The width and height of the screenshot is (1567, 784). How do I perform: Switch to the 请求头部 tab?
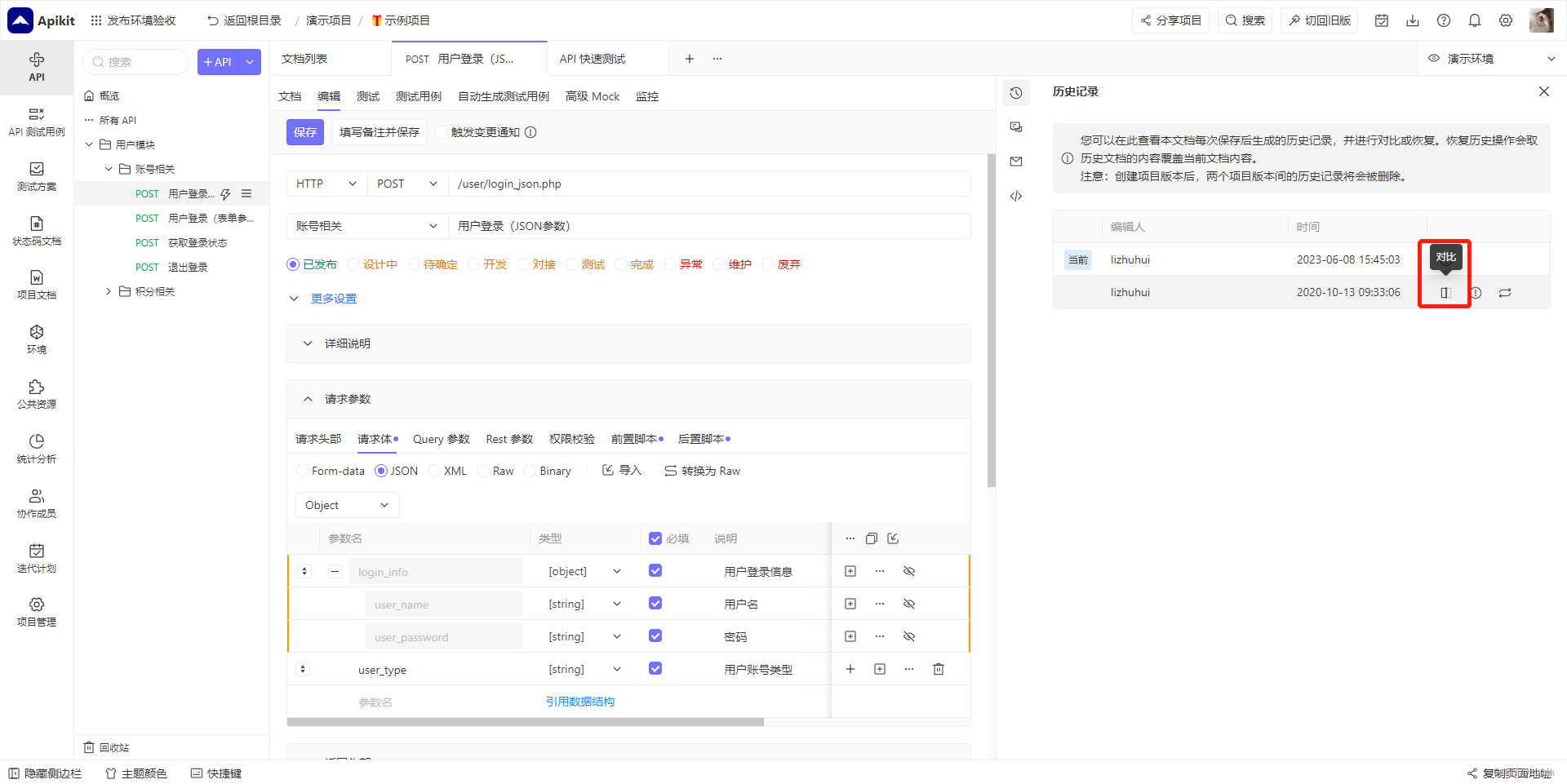318,439
